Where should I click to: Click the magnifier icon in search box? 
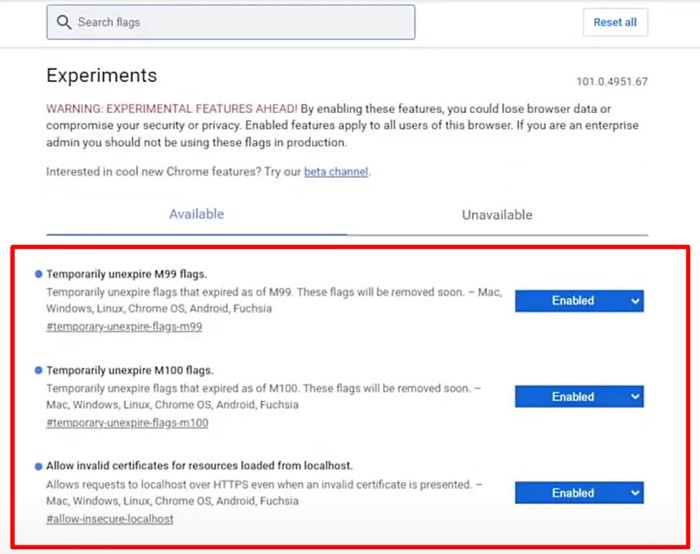(x=64, y=22)
